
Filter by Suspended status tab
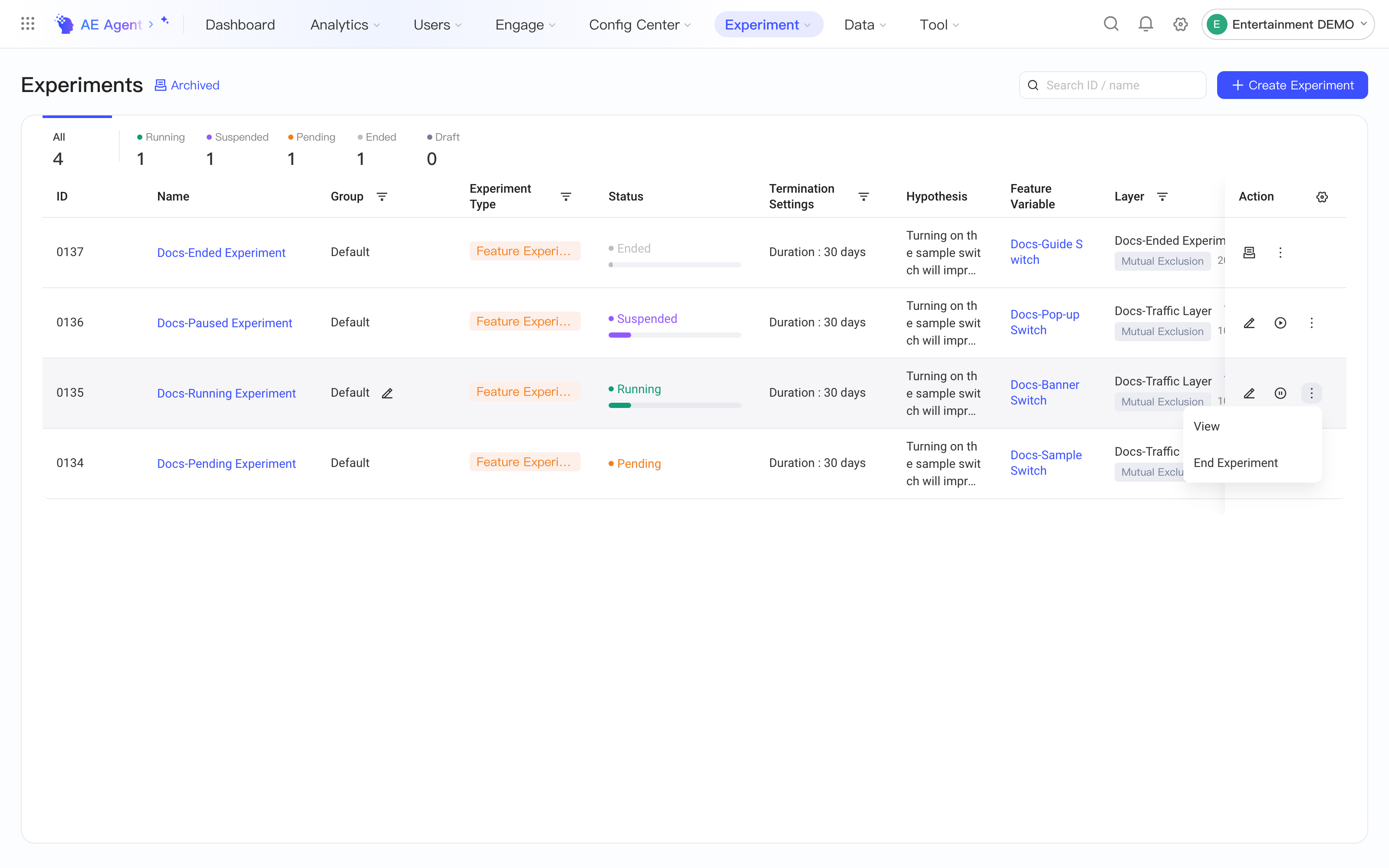pyautogui.click(x=237, y=149)
